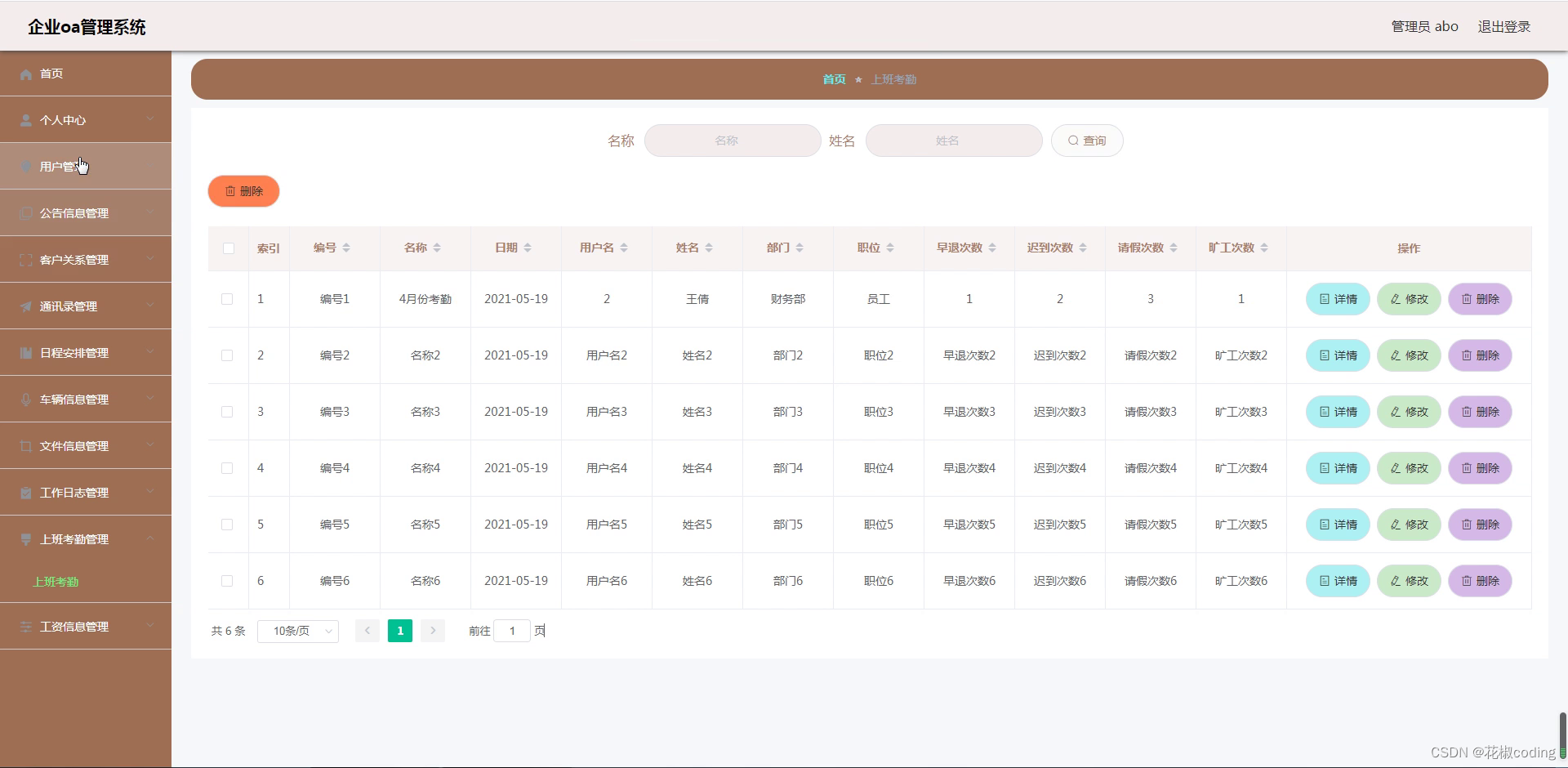Click the icon beside 文件信息管理
This screenshot has width=1568, height=768.
point(26,447)
